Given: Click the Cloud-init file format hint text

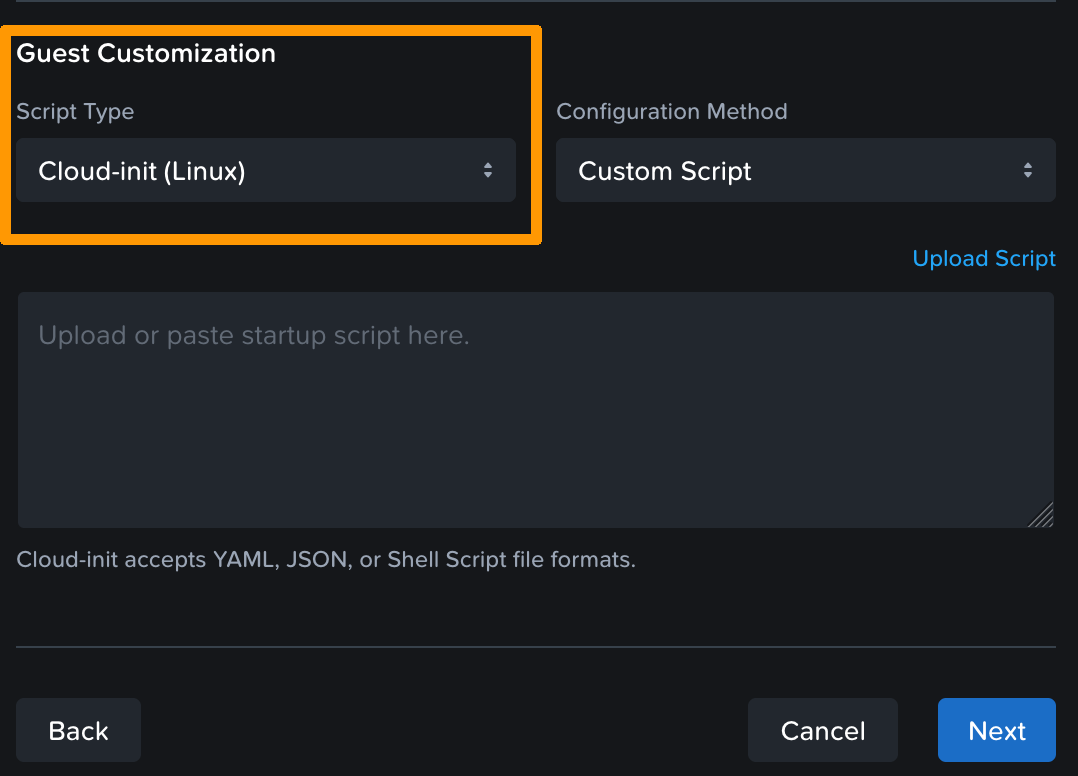Looking at the screenshot, I should pos(325,559).
